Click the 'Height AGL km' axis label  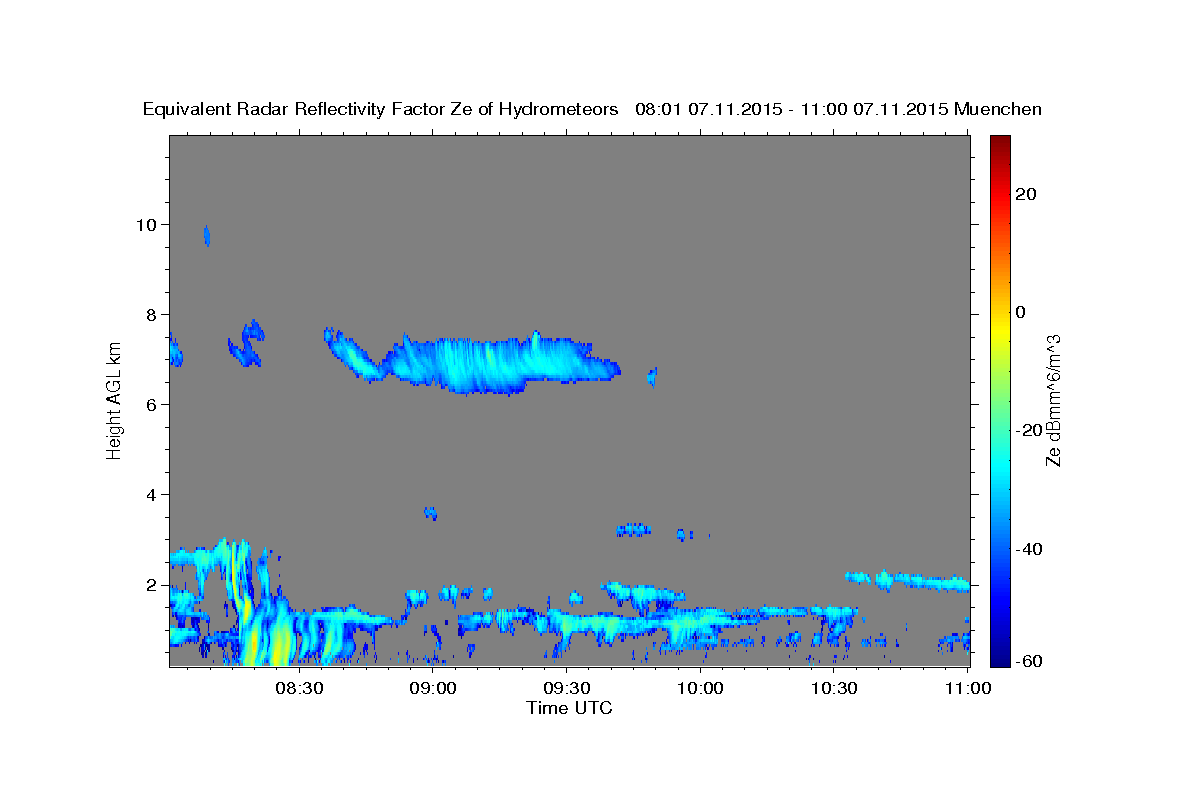115,400
